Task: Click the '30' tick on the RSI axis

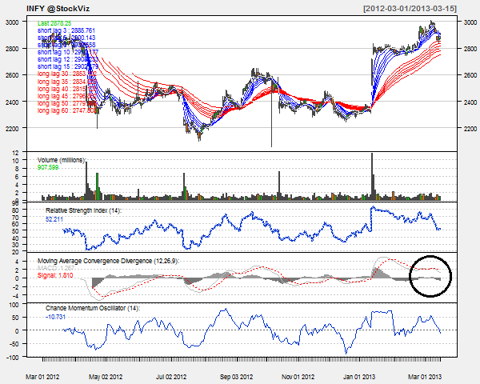Action: click(16, 245)
